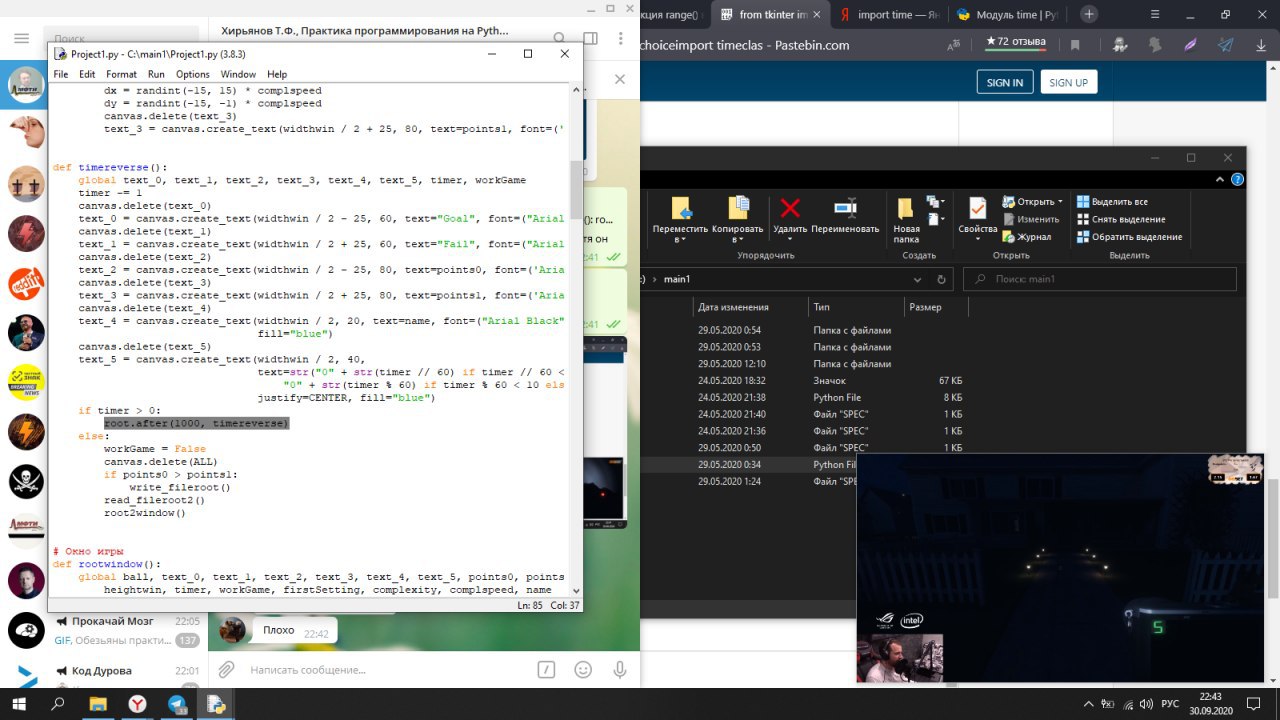
Task: Click the voice message microphone in Telegram
Action: point(619,670)
